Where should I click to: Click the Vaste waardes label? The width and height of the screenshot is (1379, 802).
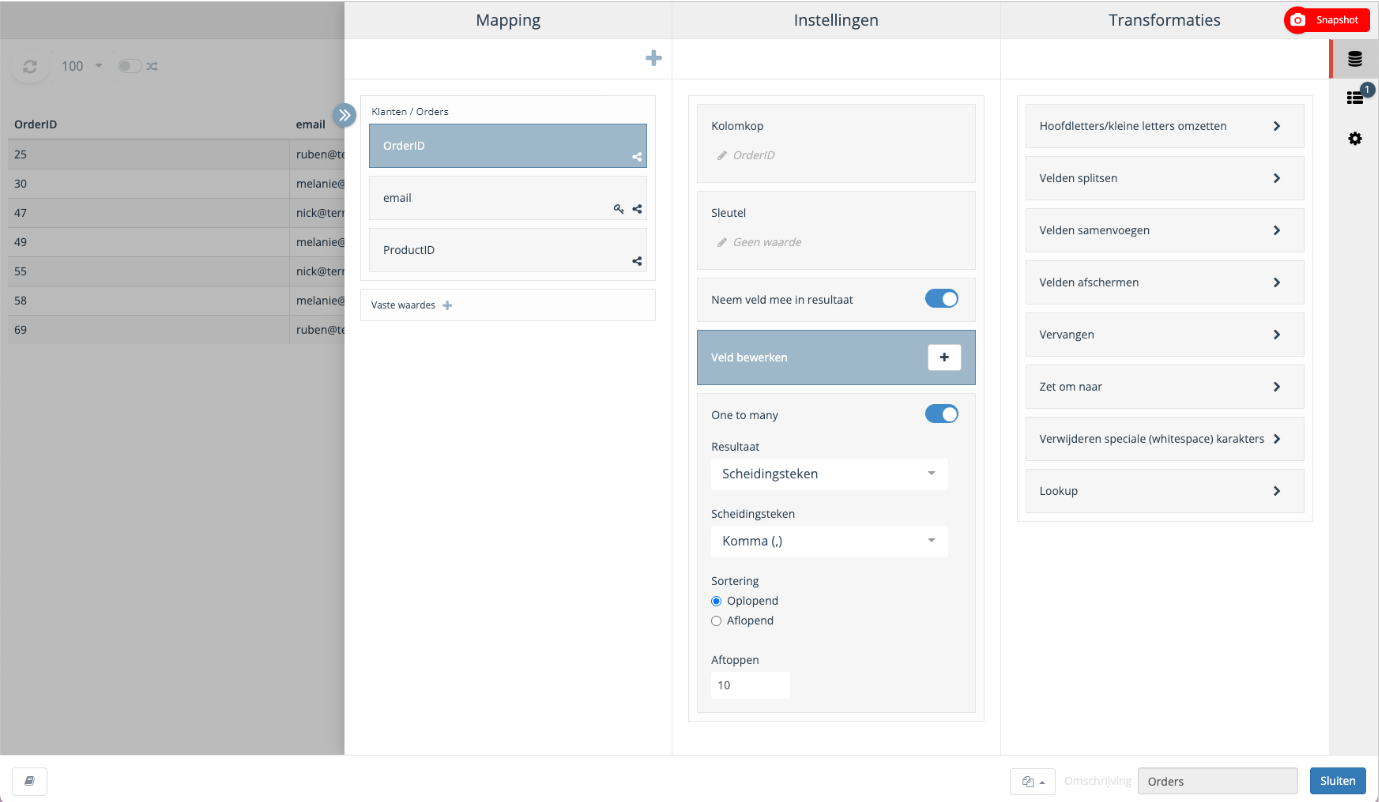pos(403,305)
